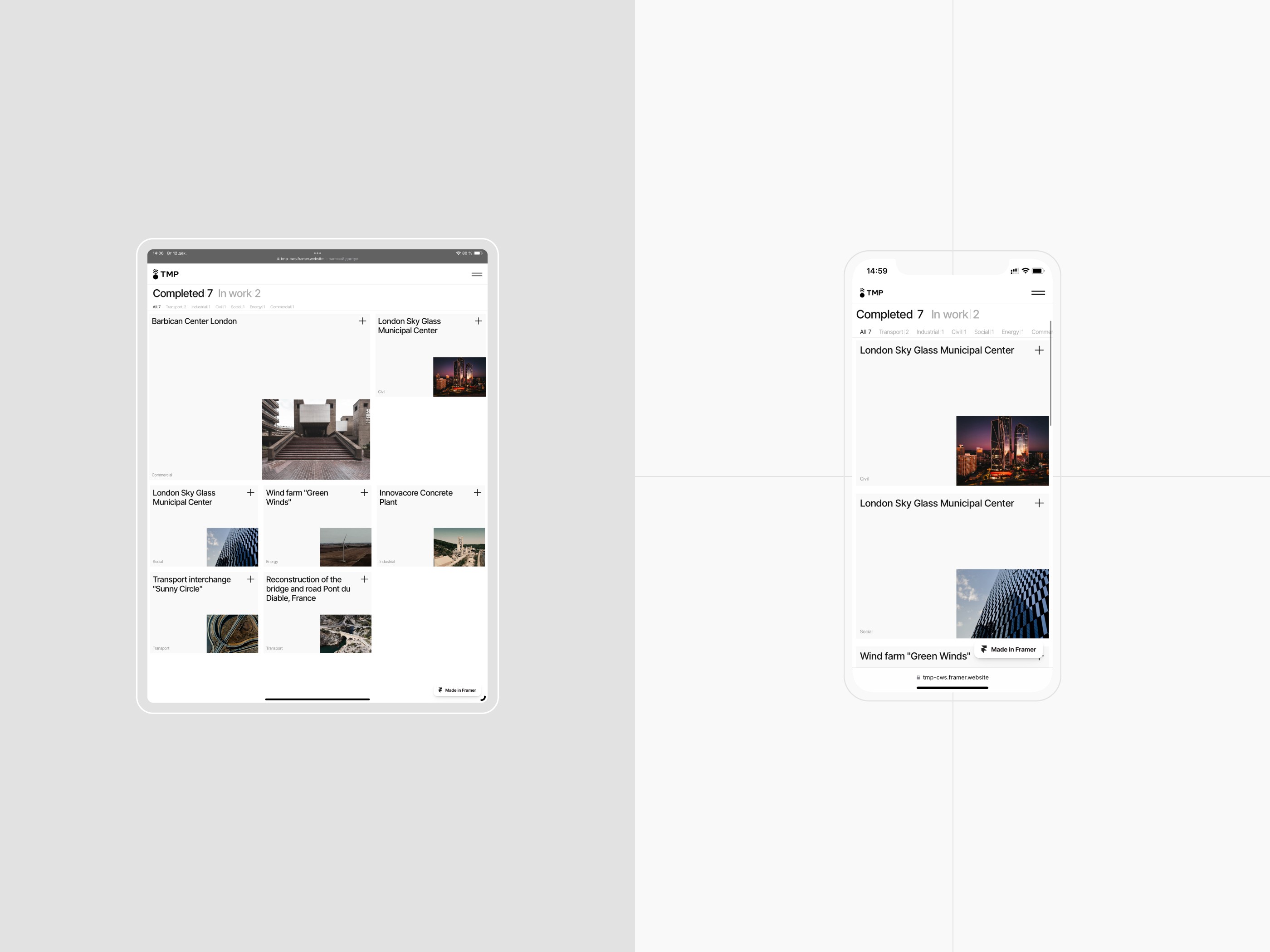Filter by Energy category on phone
This screenshot has width=1270, height=952.
(x=1012, y=332)
